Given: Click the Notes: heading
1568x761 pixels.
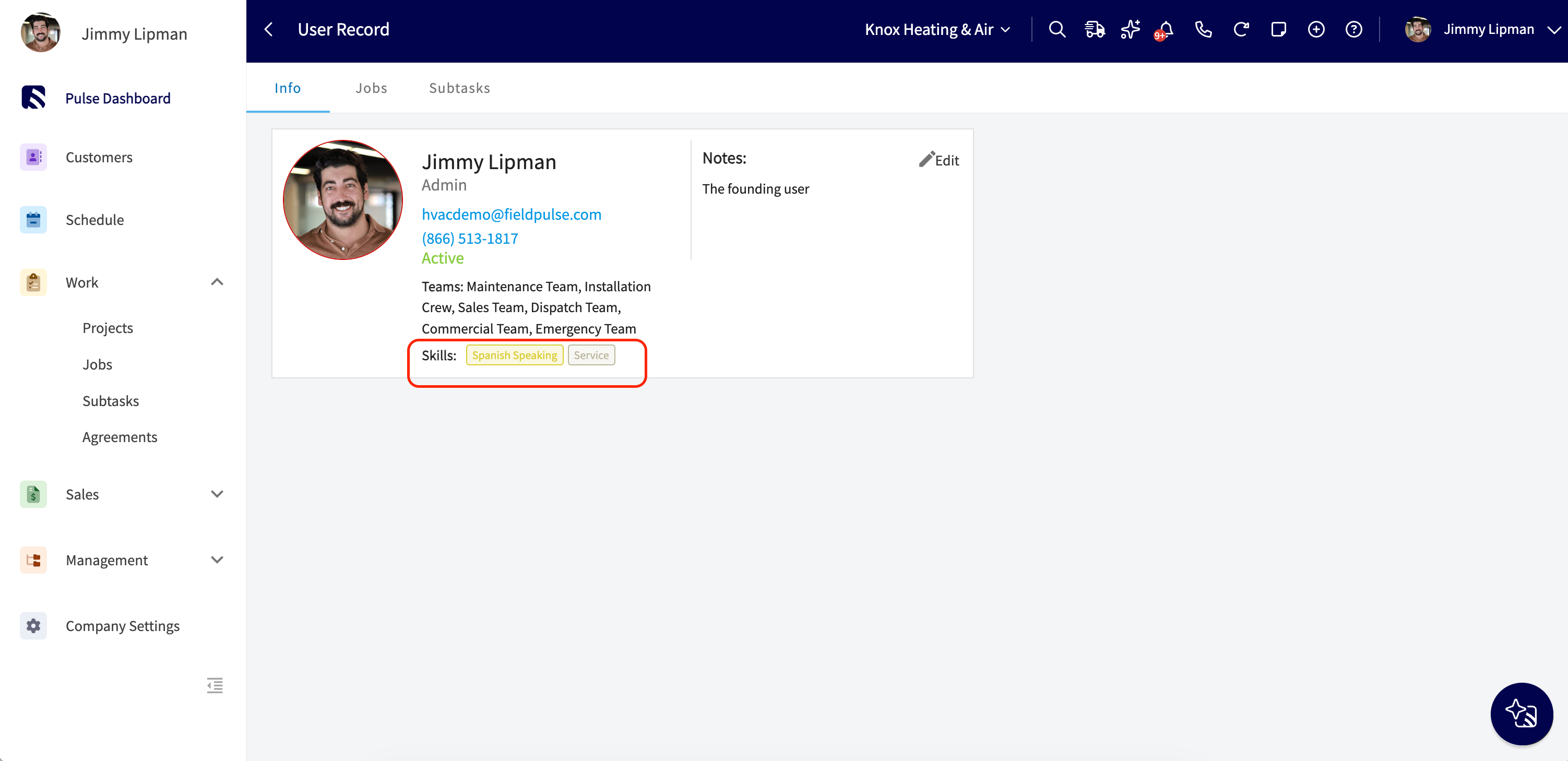Looking at the screenshot, I should pyautogui.click(x=724, y=158).
